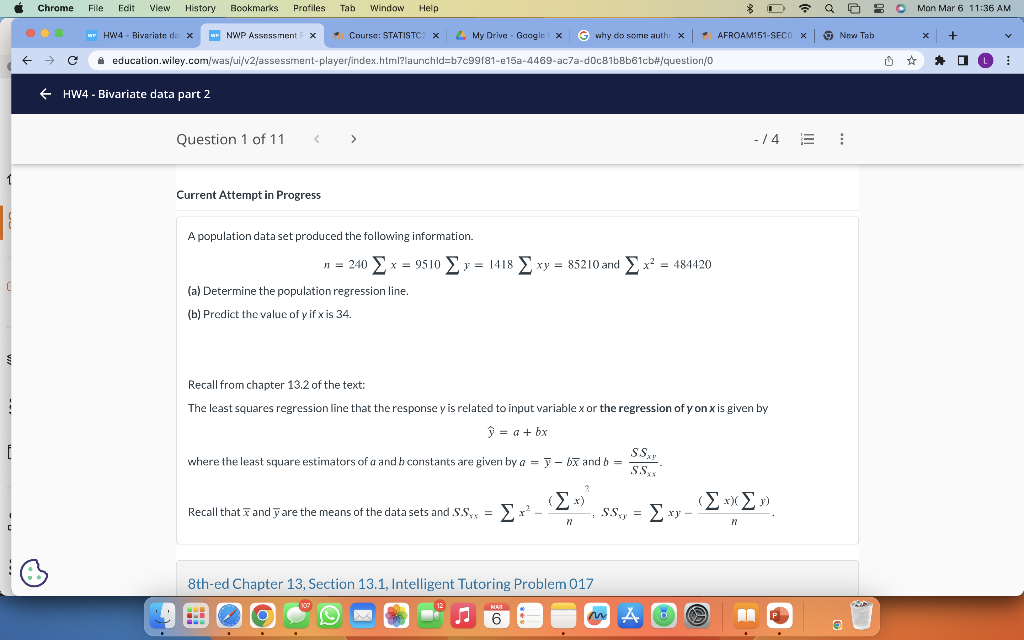Open the question list icon in the assessment player
This screenshot has width=1024, height=640.
click(807, 139)
